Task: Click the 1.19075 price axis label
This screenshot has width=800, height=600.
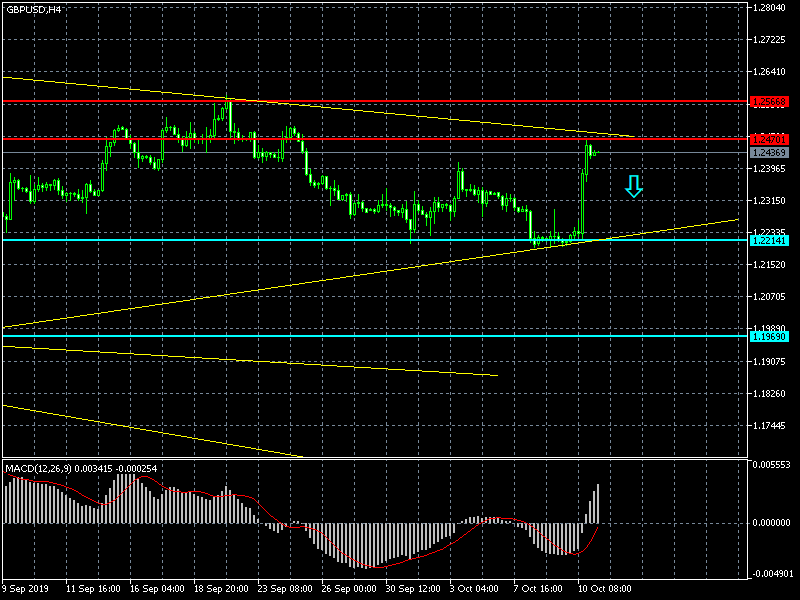Action: pyautogui.click(x=769, y=361)
